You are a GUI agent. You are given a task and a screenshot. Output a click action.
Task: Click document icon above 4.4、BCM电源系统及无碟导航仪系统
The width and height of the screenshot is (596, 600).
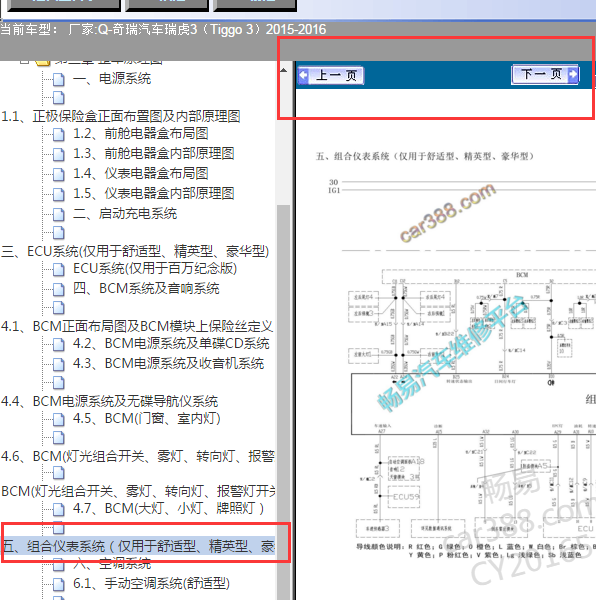59,382
